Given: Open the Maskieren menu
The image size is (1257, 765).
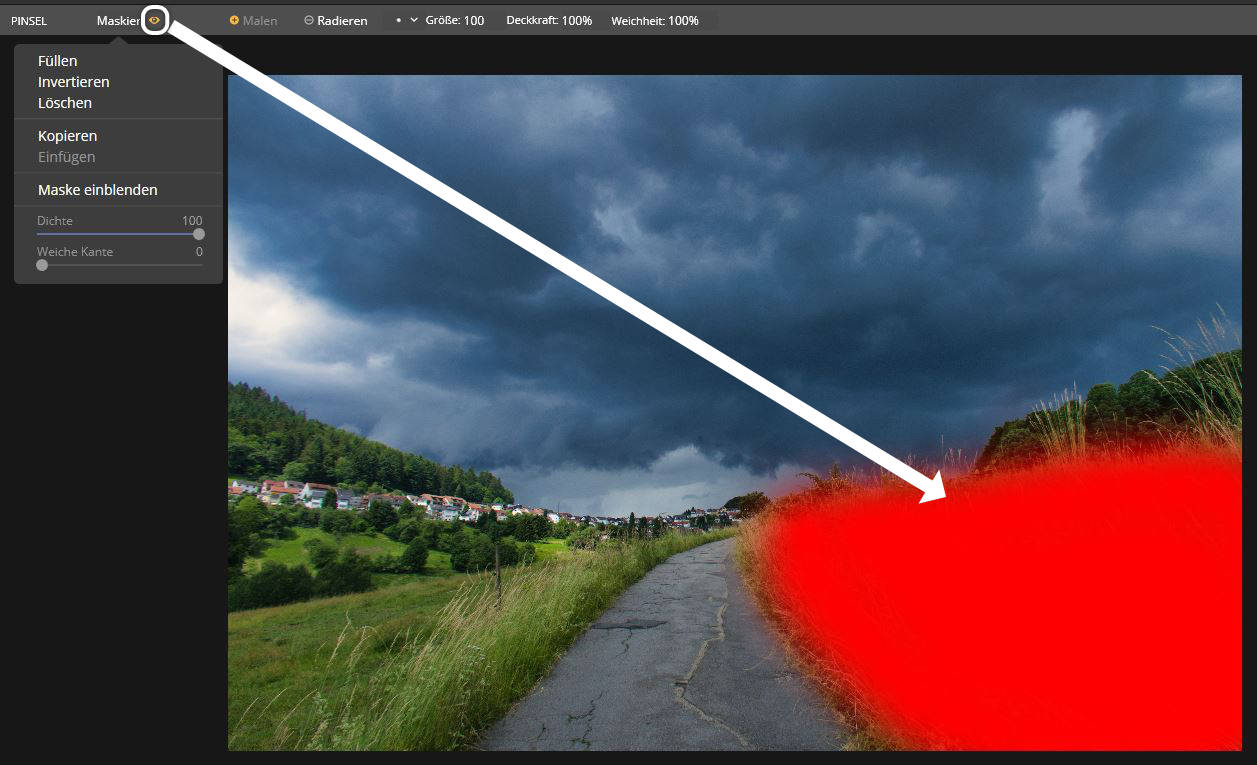Looking at the screenshot, I should pyautogui.click(x=118, y=20).
